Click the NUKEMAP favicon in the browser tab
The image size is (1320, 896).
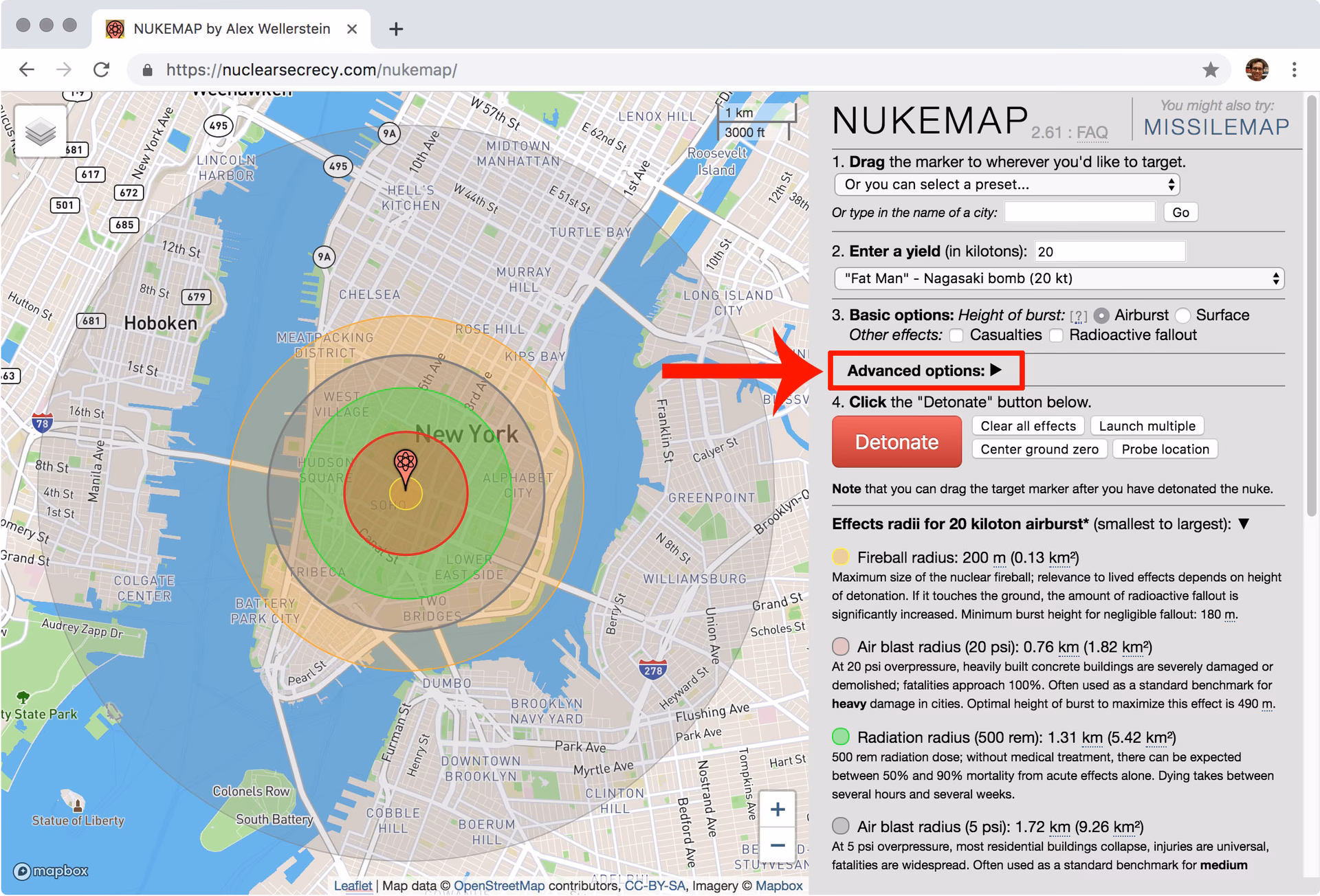[x=114, y=29]
